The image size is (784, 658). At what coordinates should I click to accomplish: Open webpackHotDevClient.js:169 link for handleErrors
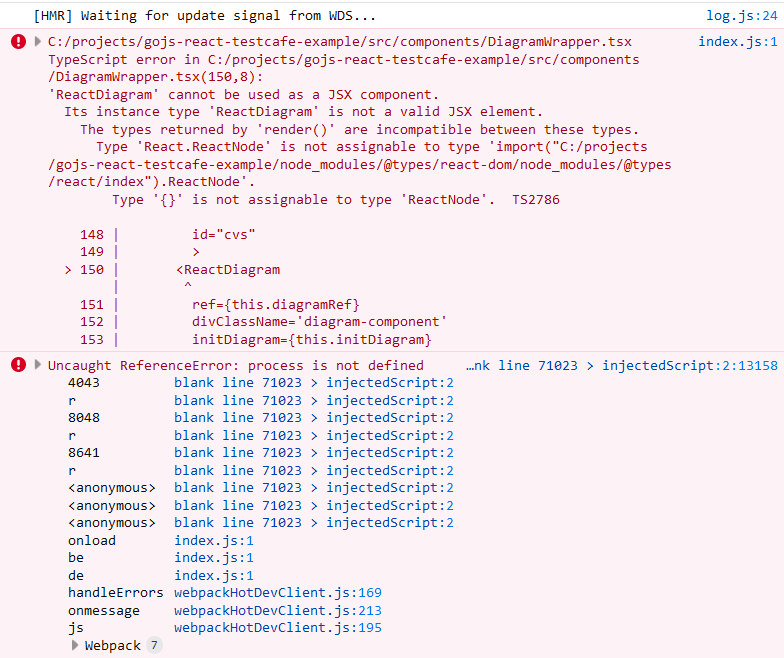click(278, 593)
